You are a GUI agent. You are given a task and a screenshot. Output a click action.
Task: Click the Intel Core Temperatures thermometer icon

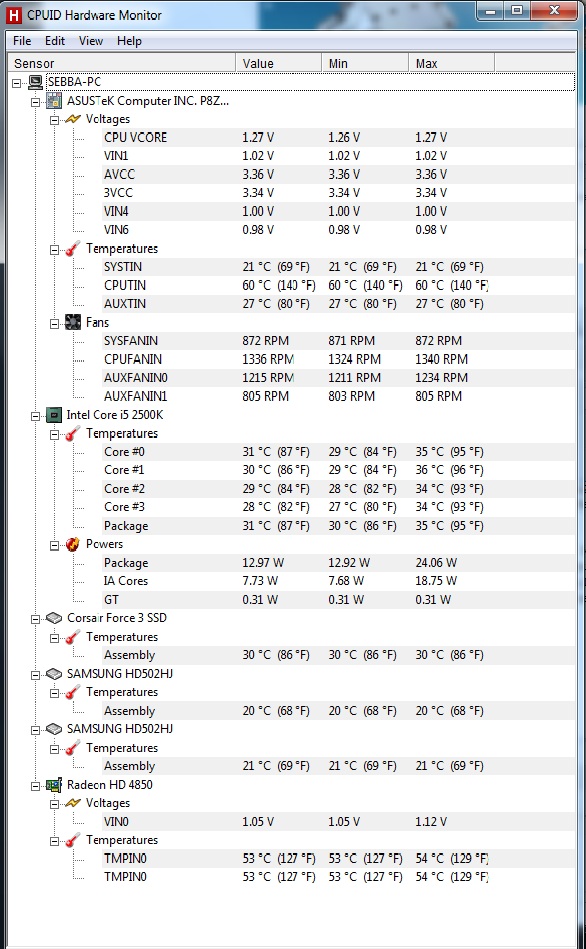[x=73, y=434]
